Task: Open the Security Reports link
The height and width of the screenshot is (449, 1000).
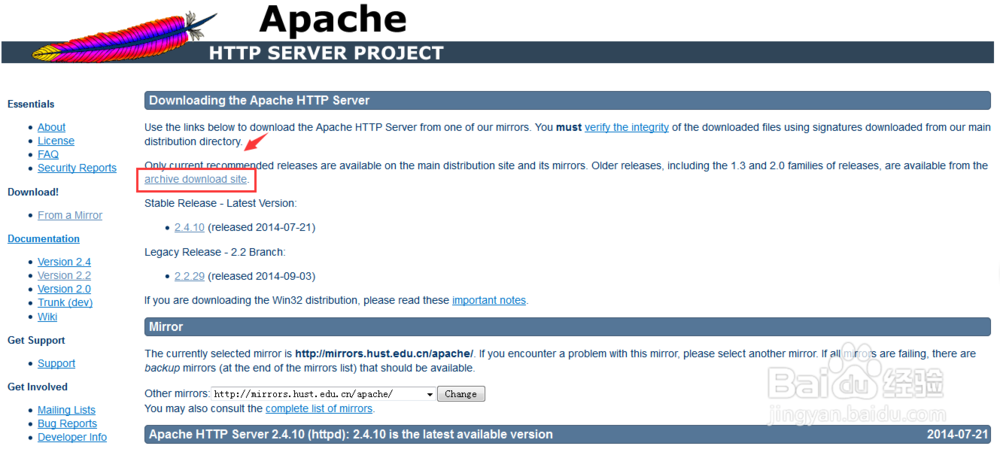Action: click(77, 168)
